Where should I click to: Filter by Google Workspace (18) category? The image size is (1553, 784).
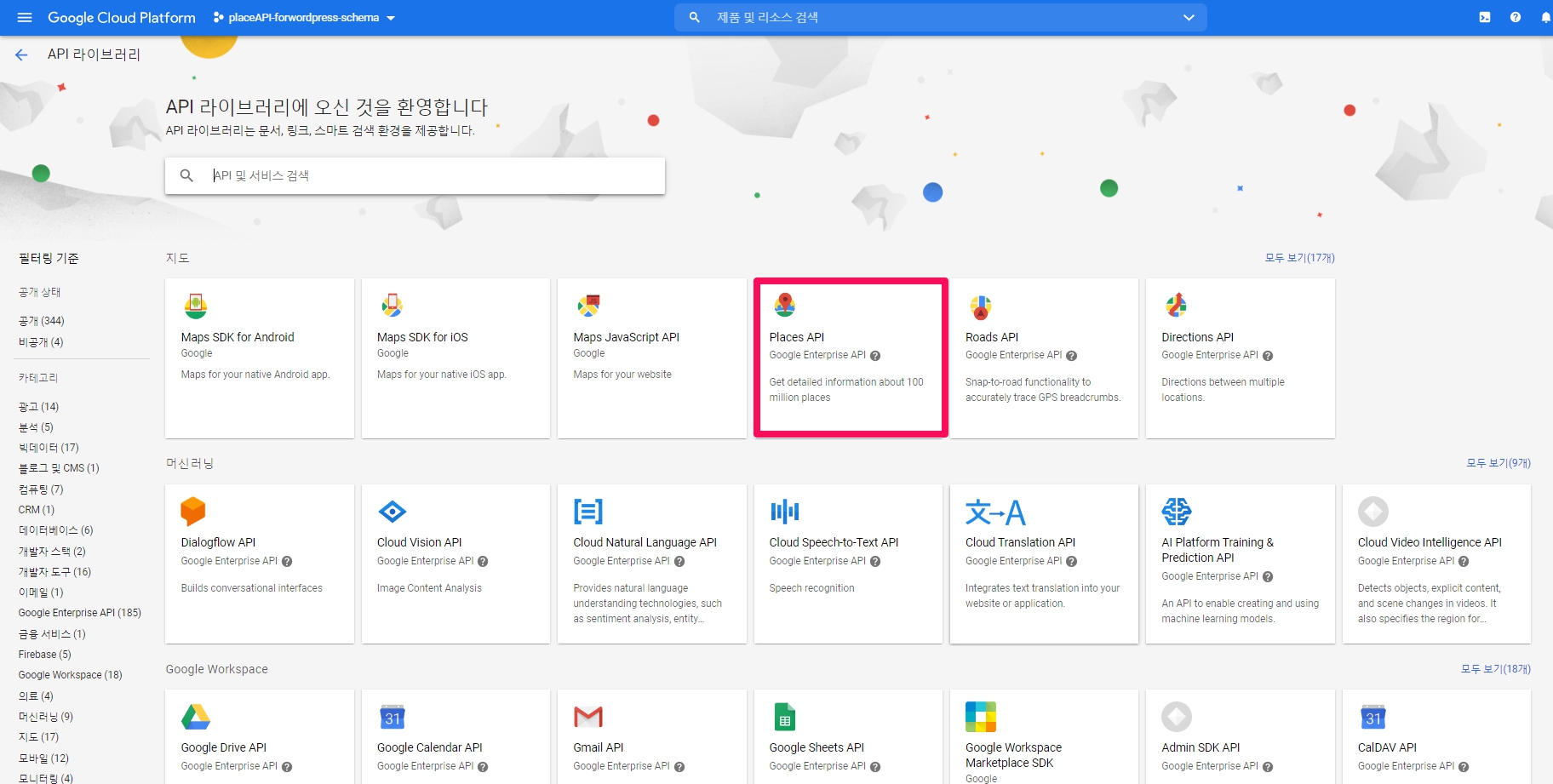[71, 675]
